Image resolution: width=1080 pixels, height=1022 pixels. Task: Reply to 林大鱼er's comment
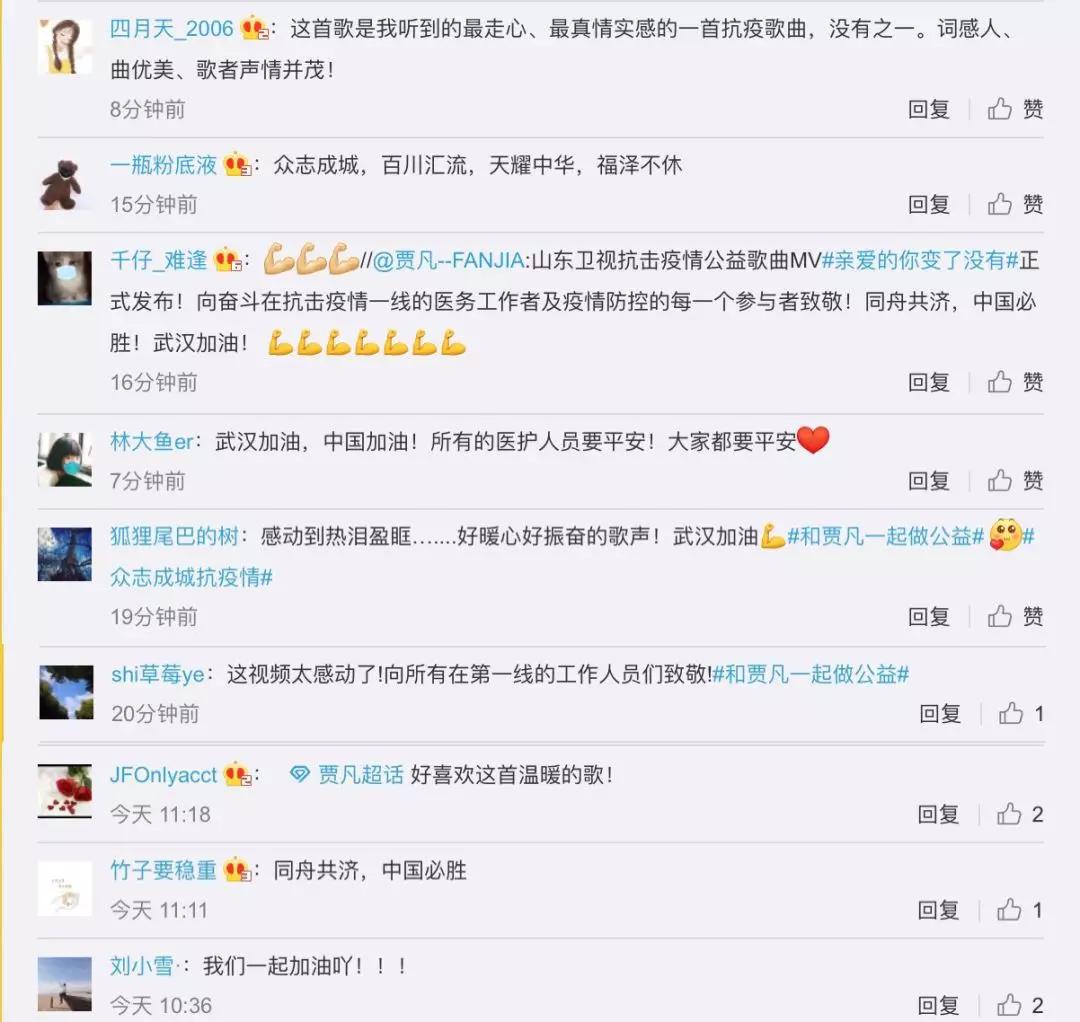tap(928, 480)
